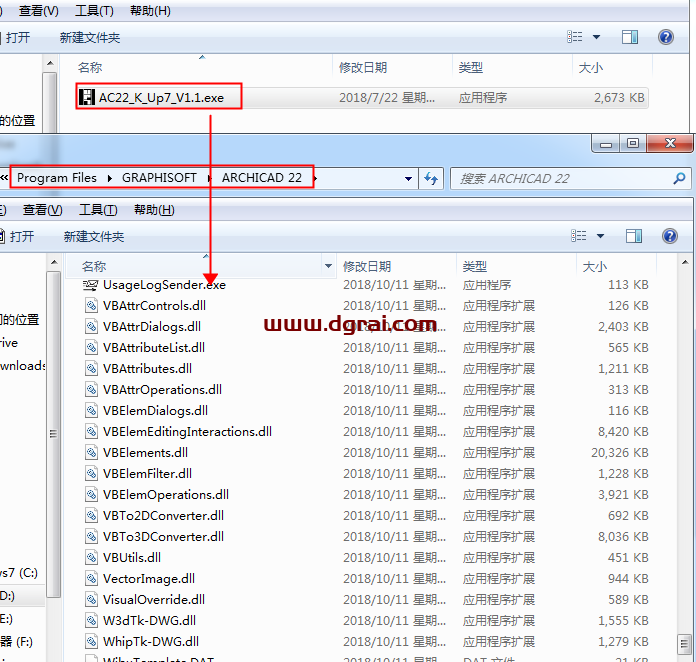Open the 查看(V) menu in the ARCHICAD 22 window
696x662 pixels.
pyautogui.click(x=43, y=210)
